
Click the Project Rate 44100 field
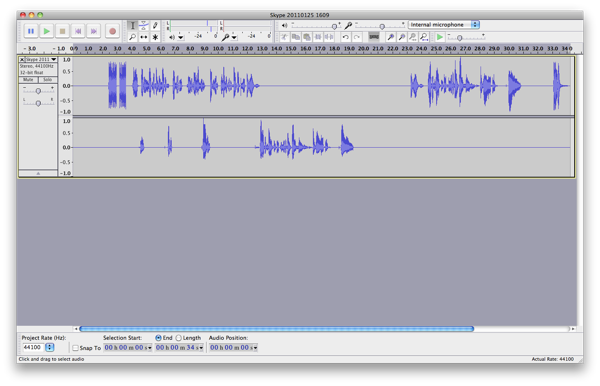tap(33, 347)
